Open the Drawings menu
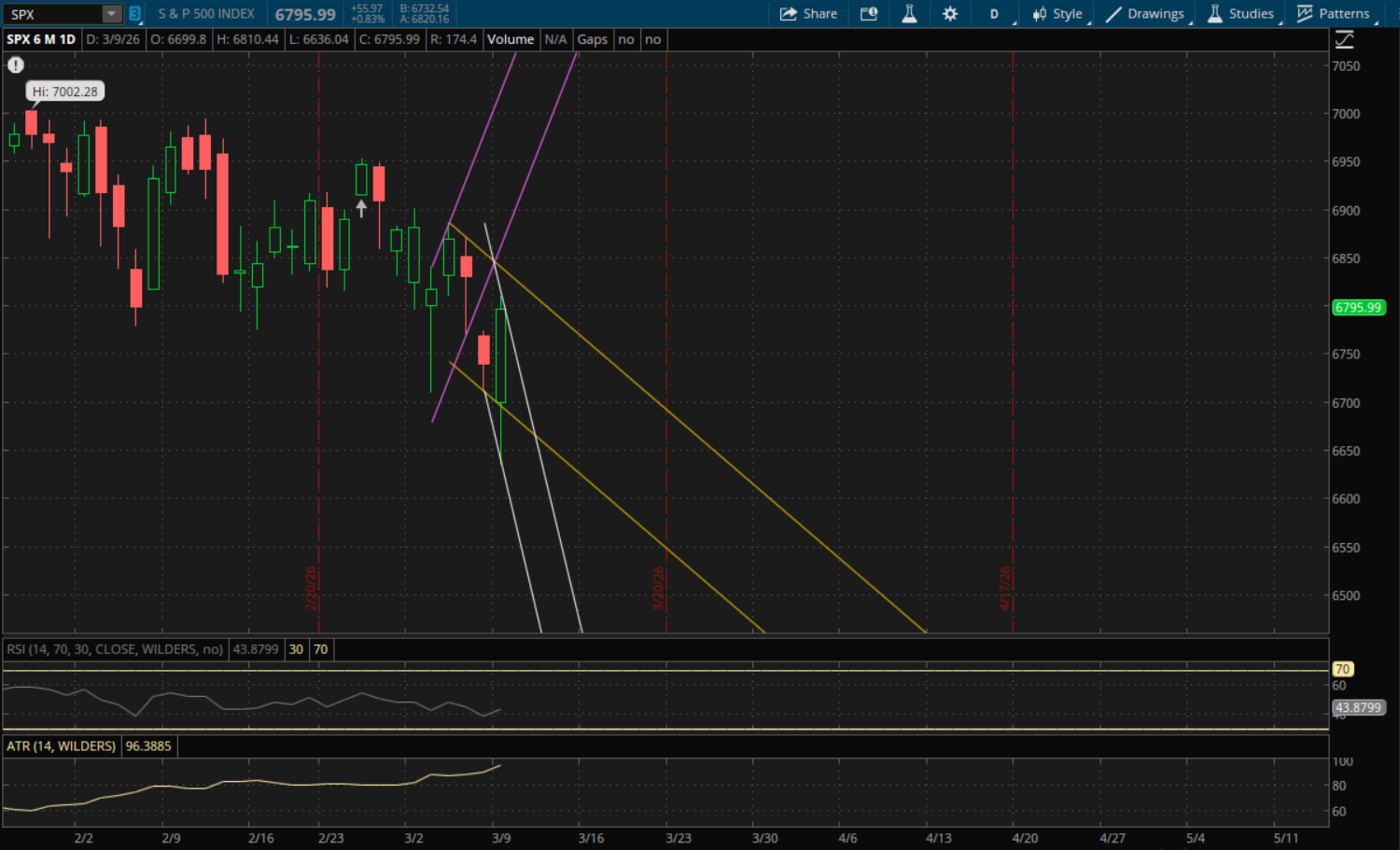 click(x=1145, y=14)
